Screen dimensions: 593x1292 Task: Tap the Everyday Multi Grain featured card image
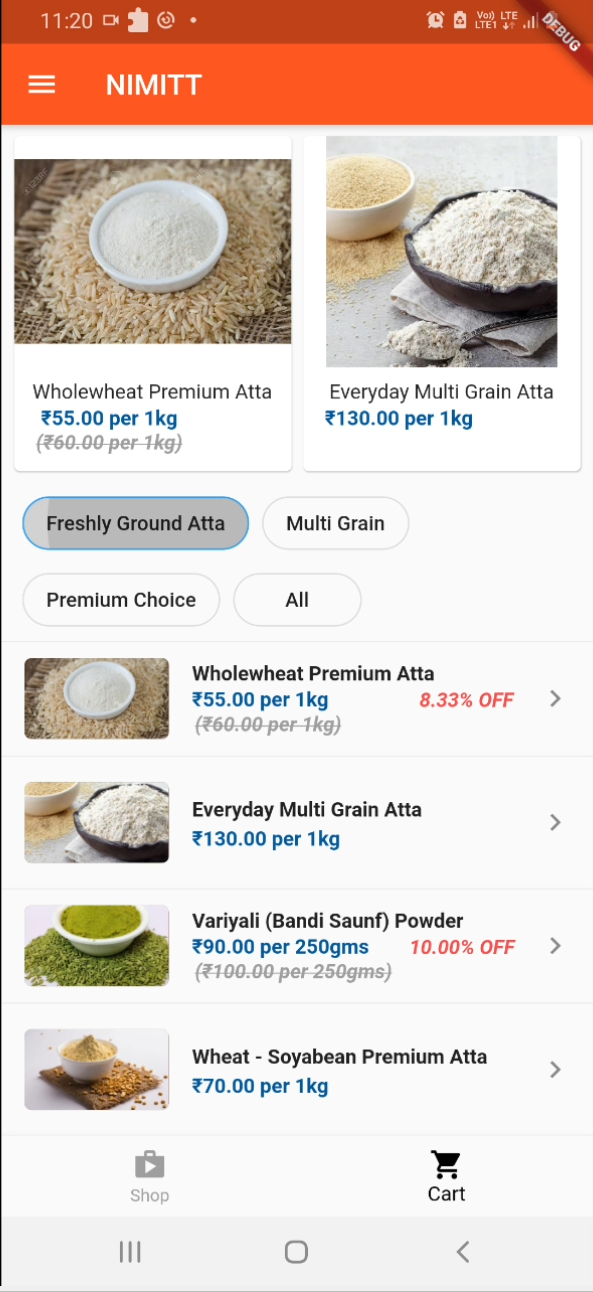pos(441,251)
